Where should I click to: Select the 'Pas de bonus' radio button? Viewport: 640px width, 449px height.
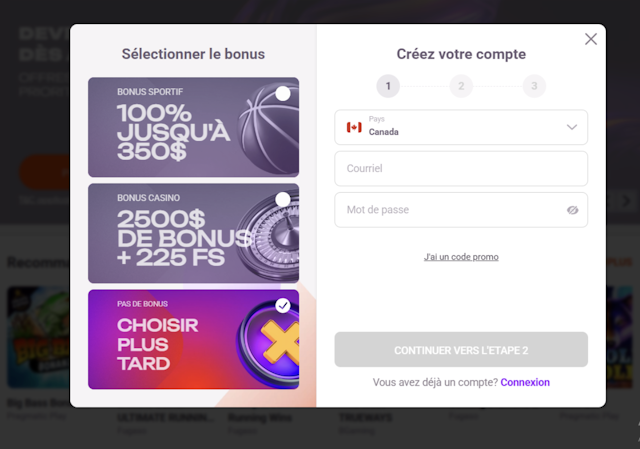tap(283, 305)
